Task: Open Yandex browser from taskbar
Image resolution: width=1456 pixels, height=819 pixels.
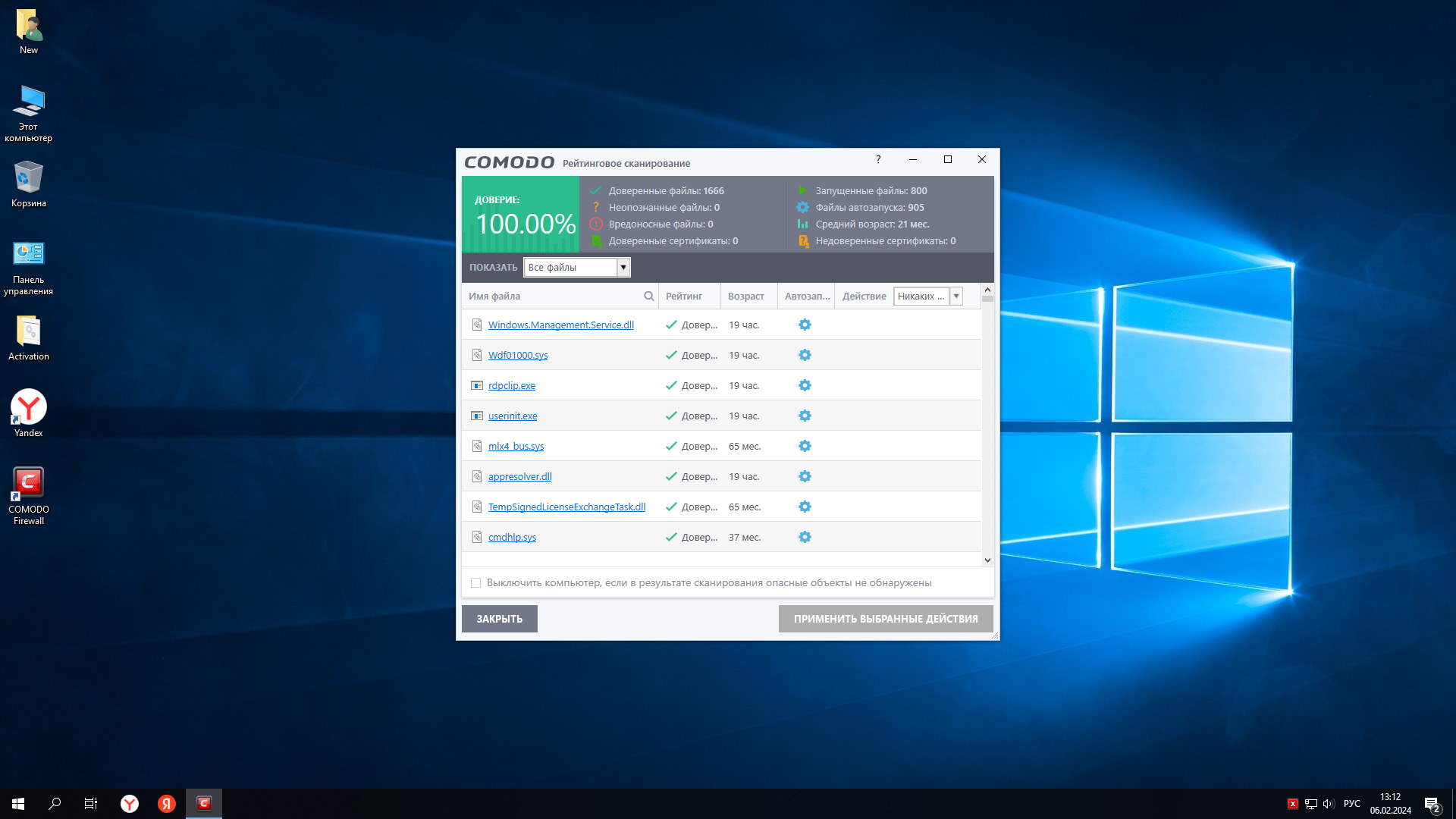Action: (x=130, y=803)
